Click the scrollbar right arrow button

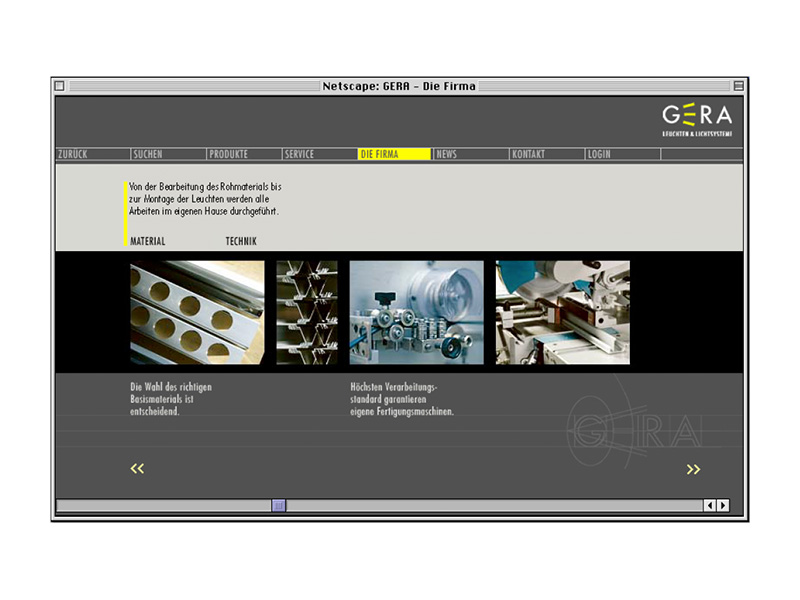723,506
